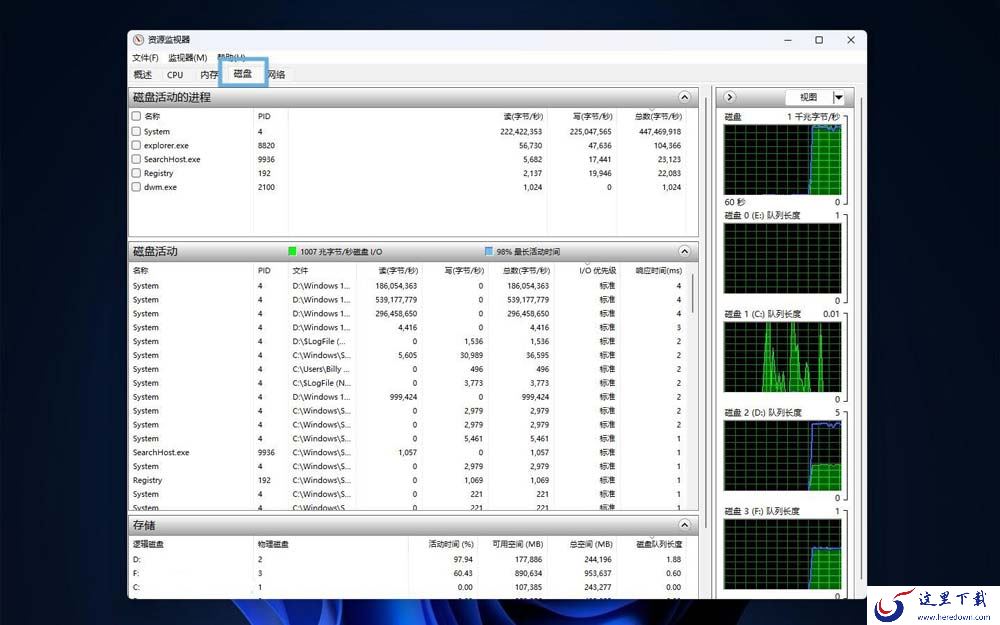The width and height of the screenshot is (1000, 625).
Task: Minimize the Resource Monitor window
Action: [x=788, y=40]
